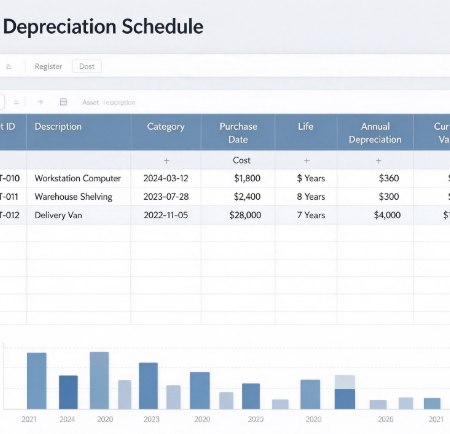The image size is (450, 434).
Task: Click the filter icon left of Register
Action: tap(9, 66)
